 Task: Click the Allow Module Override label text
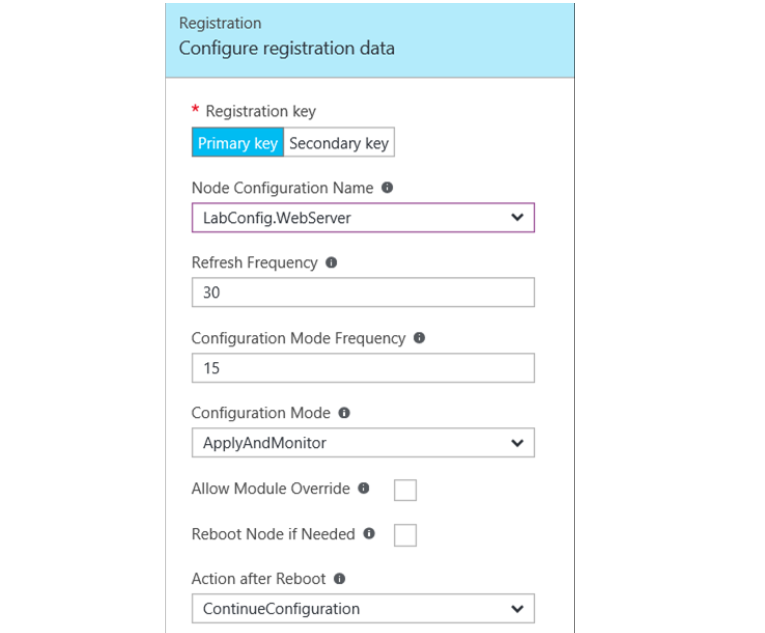point(270,489)
